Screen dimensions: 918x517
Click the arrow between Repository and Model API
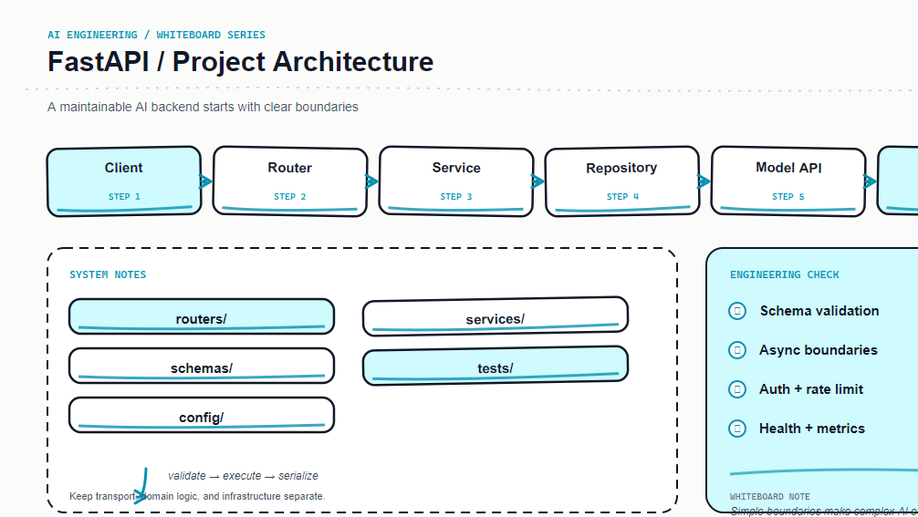704,182
